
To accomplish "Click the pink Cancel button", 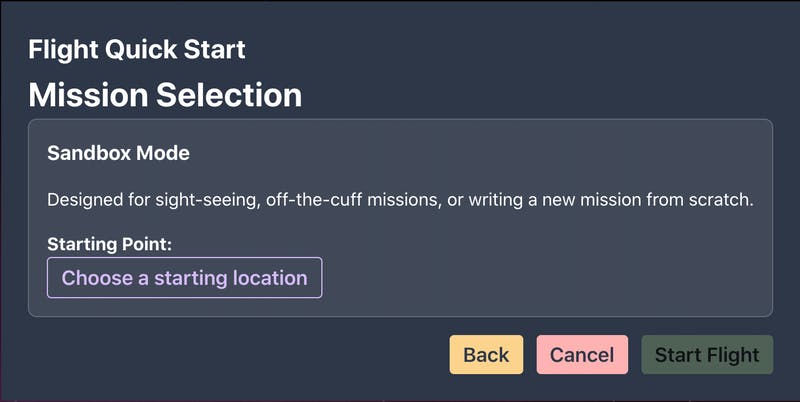I will tap(582, 355).
